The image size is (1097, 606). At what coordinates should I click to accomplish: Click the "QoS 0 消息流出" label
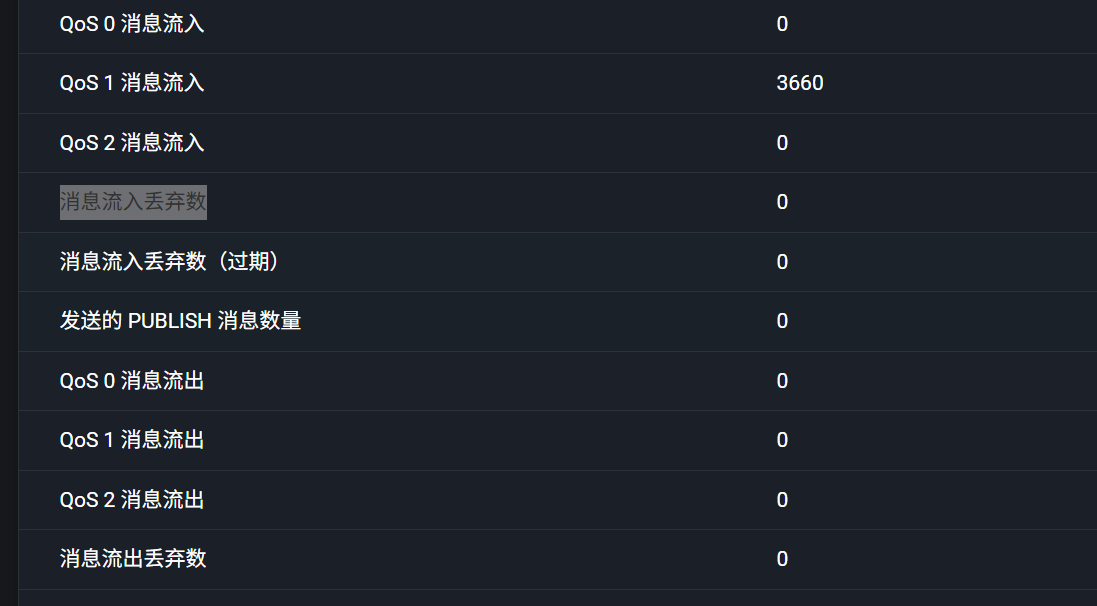132,381
